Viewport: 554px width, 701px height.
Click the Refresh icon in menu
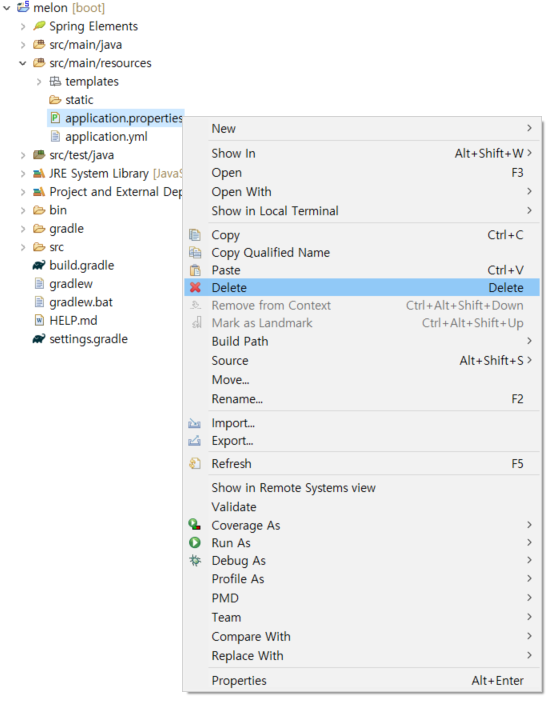tap(195, 464)
